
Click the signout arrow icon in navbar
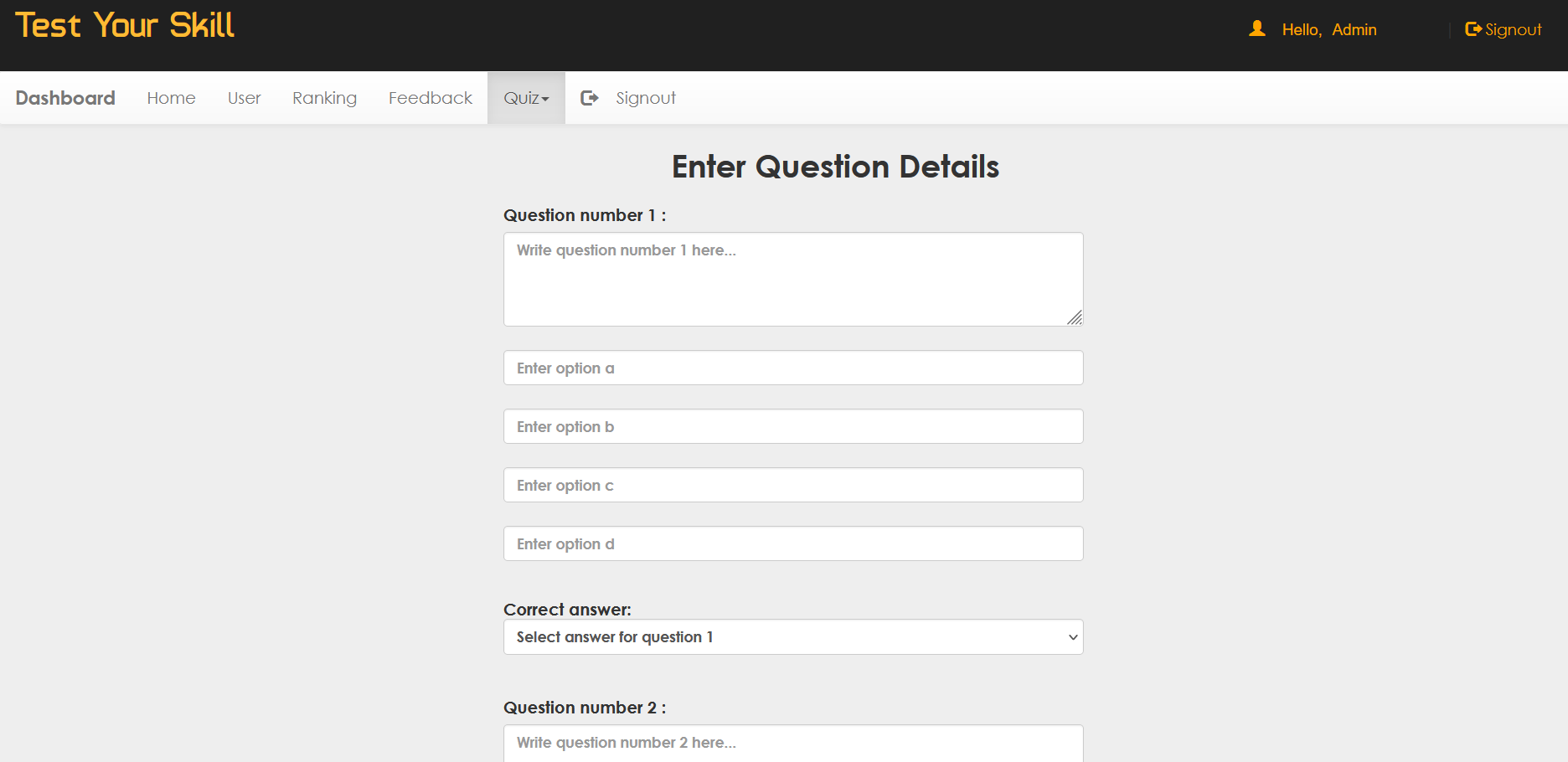coord(590,98)
